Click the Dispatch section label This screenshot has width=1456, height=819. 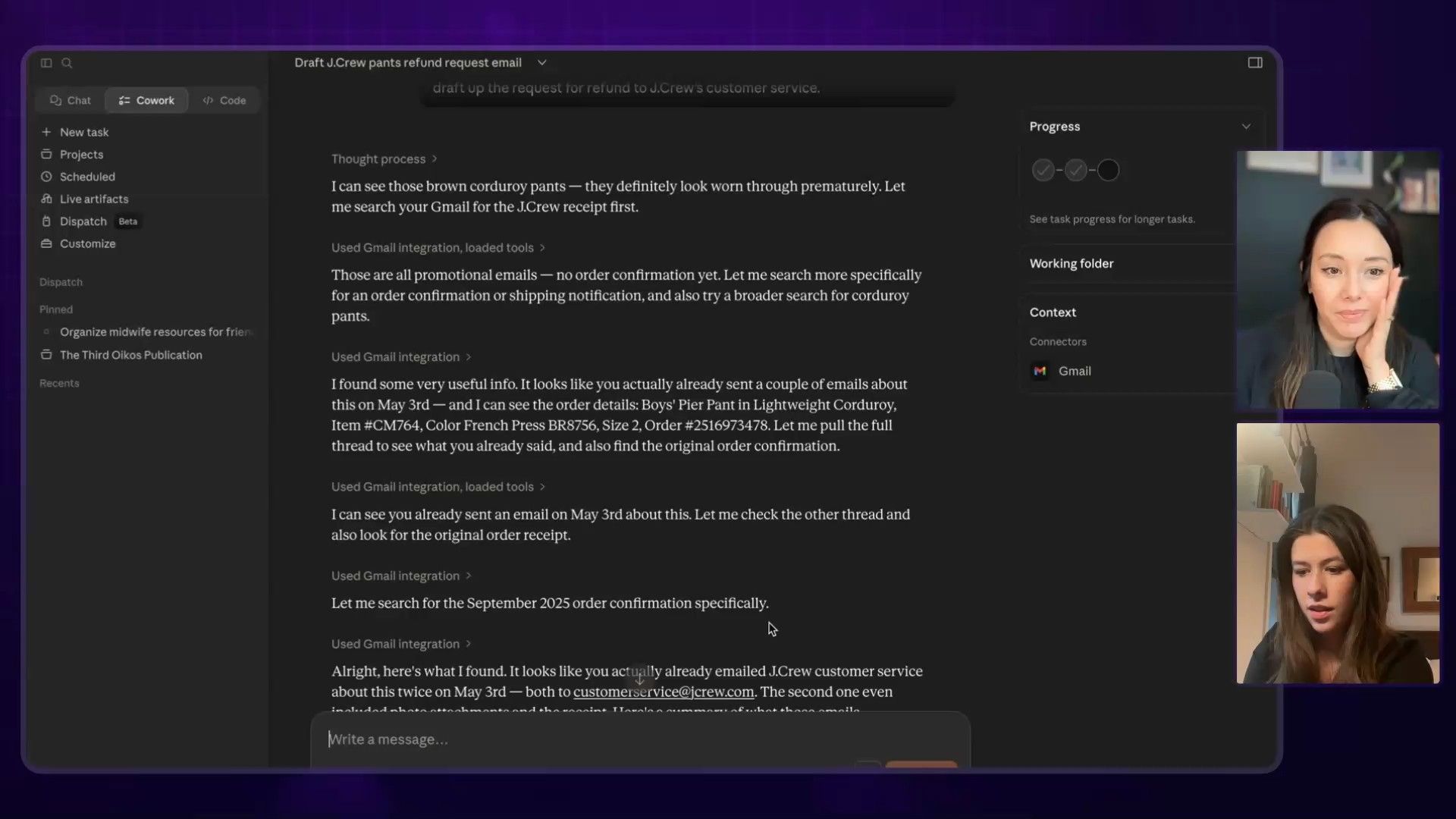(x=61, y=282)
